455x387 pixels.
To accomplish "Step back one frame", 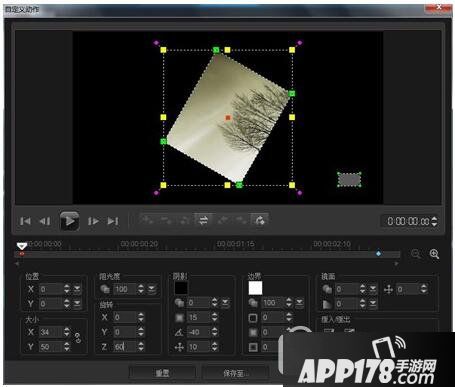I will 45,221.
